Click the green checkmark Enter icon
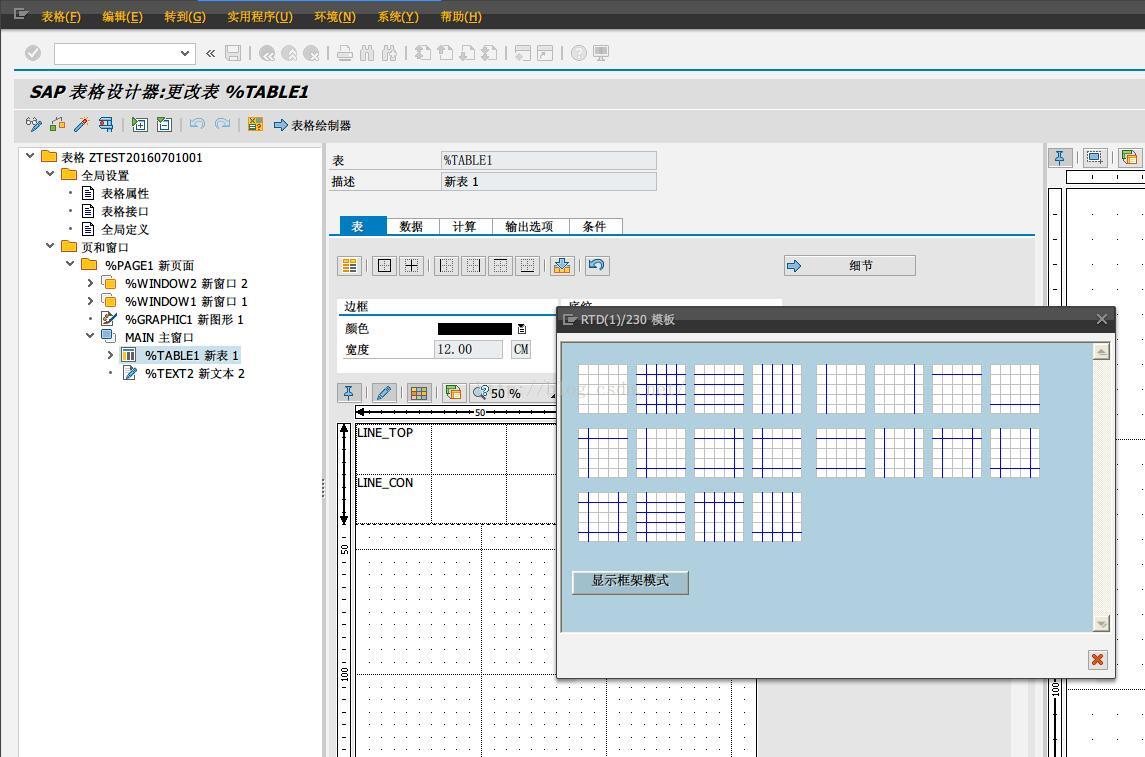Image resolution: width=1145 pixels, height=757 pixels. click(33, 53)
